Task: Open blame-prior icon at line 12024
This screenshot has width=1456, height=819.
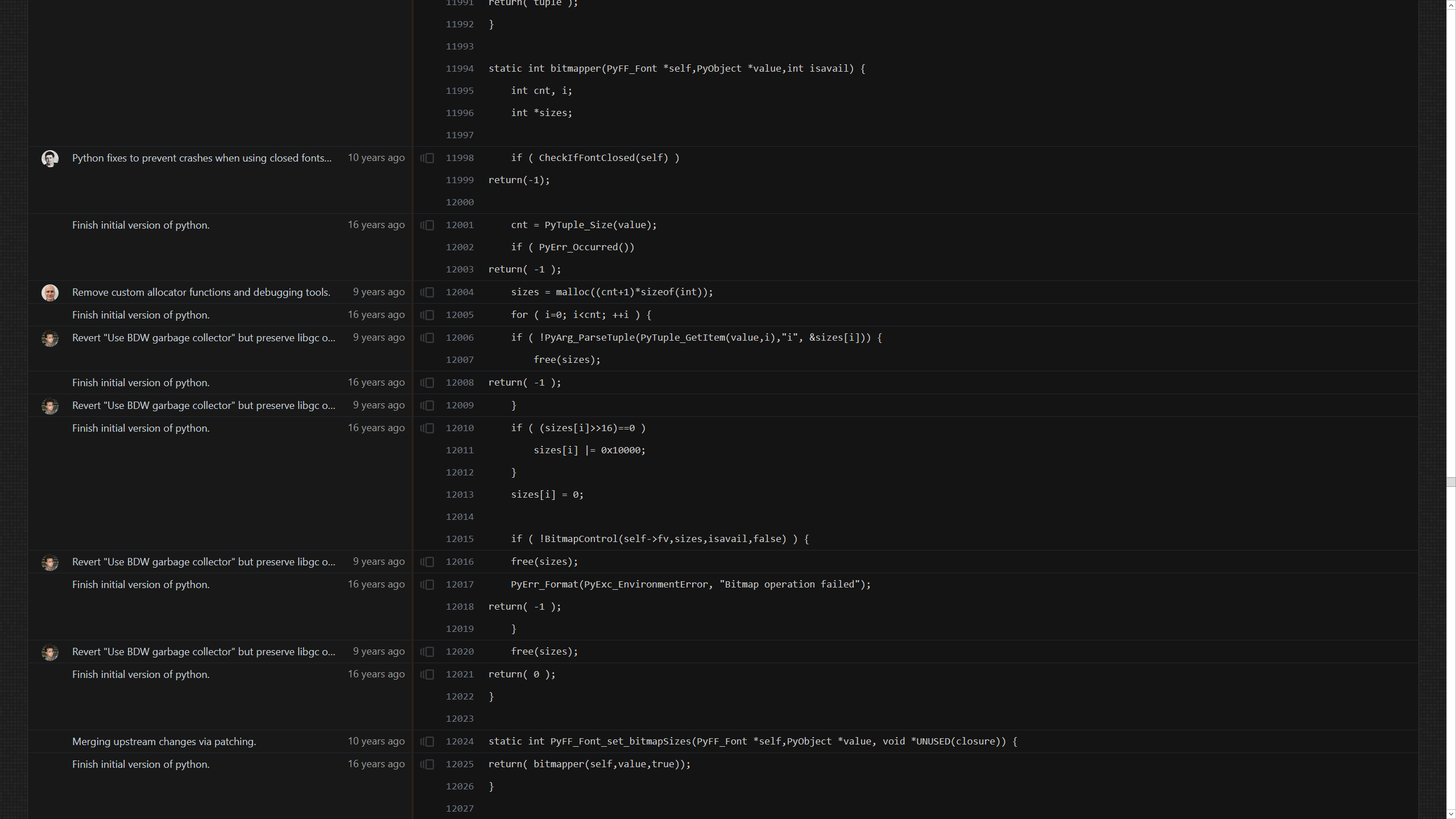Action: tap(427, 742)
